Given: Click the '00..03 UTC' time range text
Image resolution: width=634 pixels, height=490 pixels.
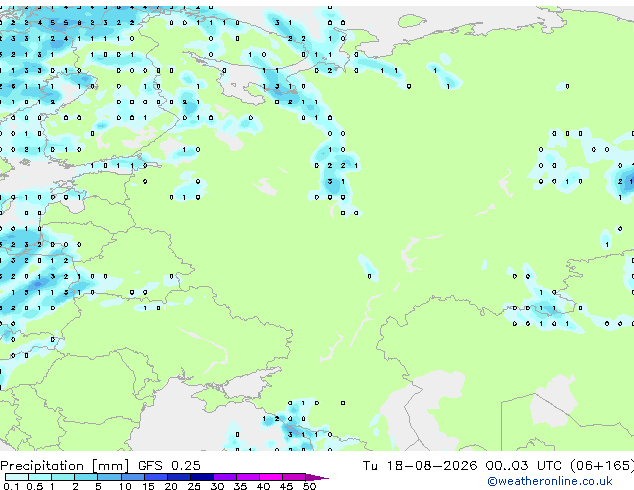Looking at the screenshot, I should 524,465.
